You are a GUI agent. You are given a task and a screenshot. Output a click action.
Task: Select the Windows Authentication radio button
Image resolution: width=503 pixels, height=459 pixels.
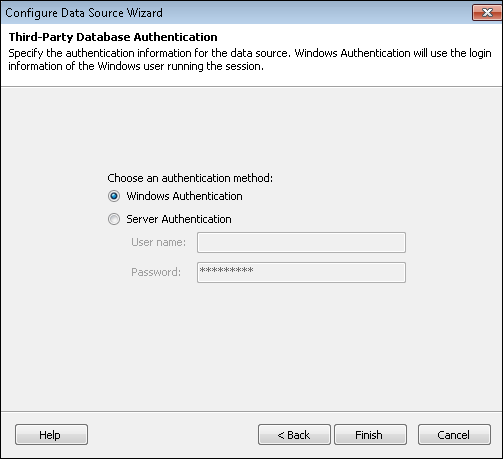click(114, 196)
